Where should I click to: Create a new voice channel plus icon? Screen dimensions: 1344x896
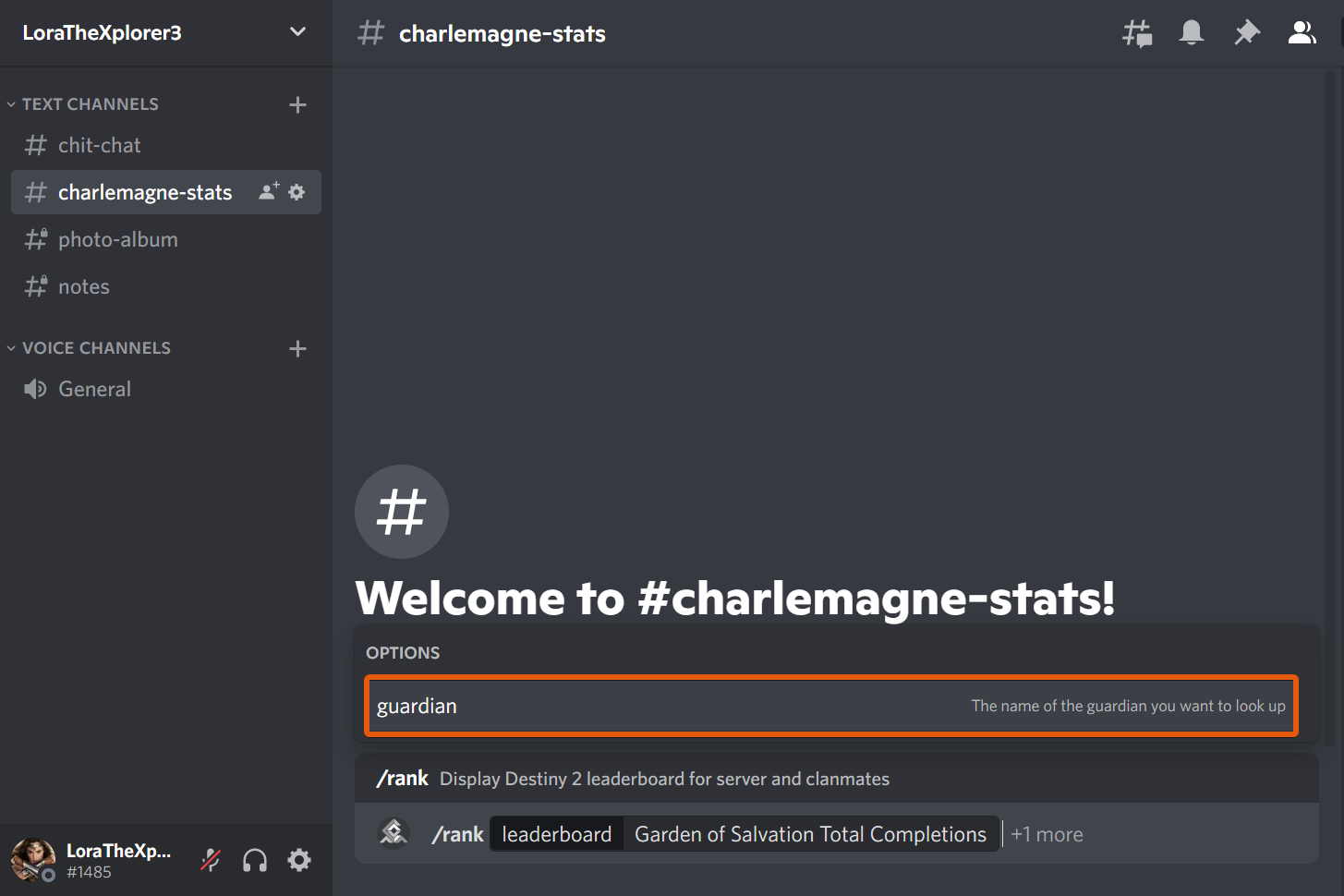coord(297,348)
